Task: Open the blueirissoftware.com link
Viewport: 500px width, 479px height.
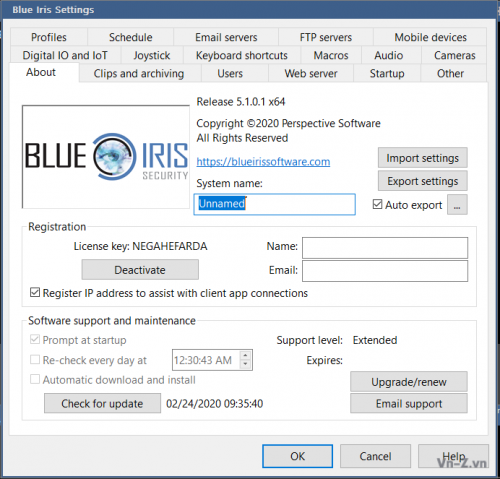Action: tap(263, 162)
